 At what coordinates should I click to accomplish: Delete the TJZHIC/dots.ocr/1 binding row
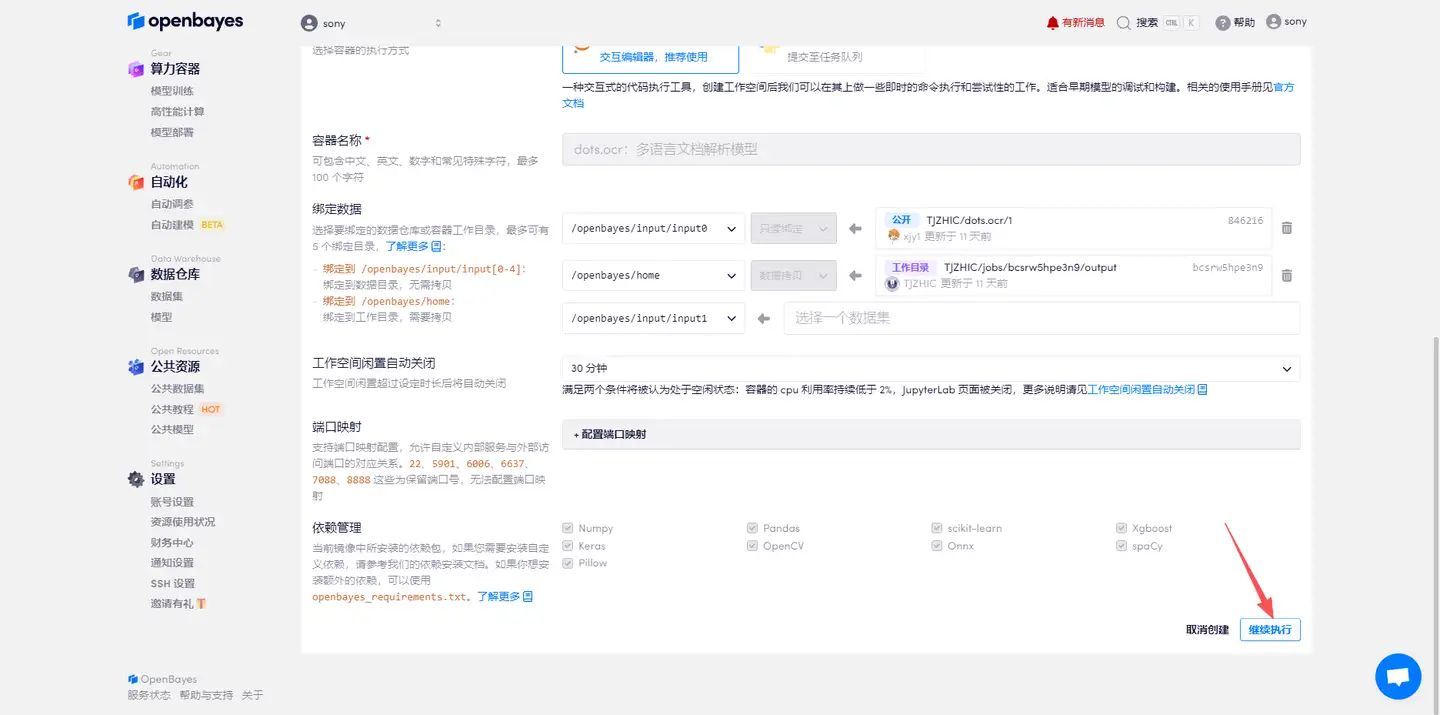coord(1287,228)
